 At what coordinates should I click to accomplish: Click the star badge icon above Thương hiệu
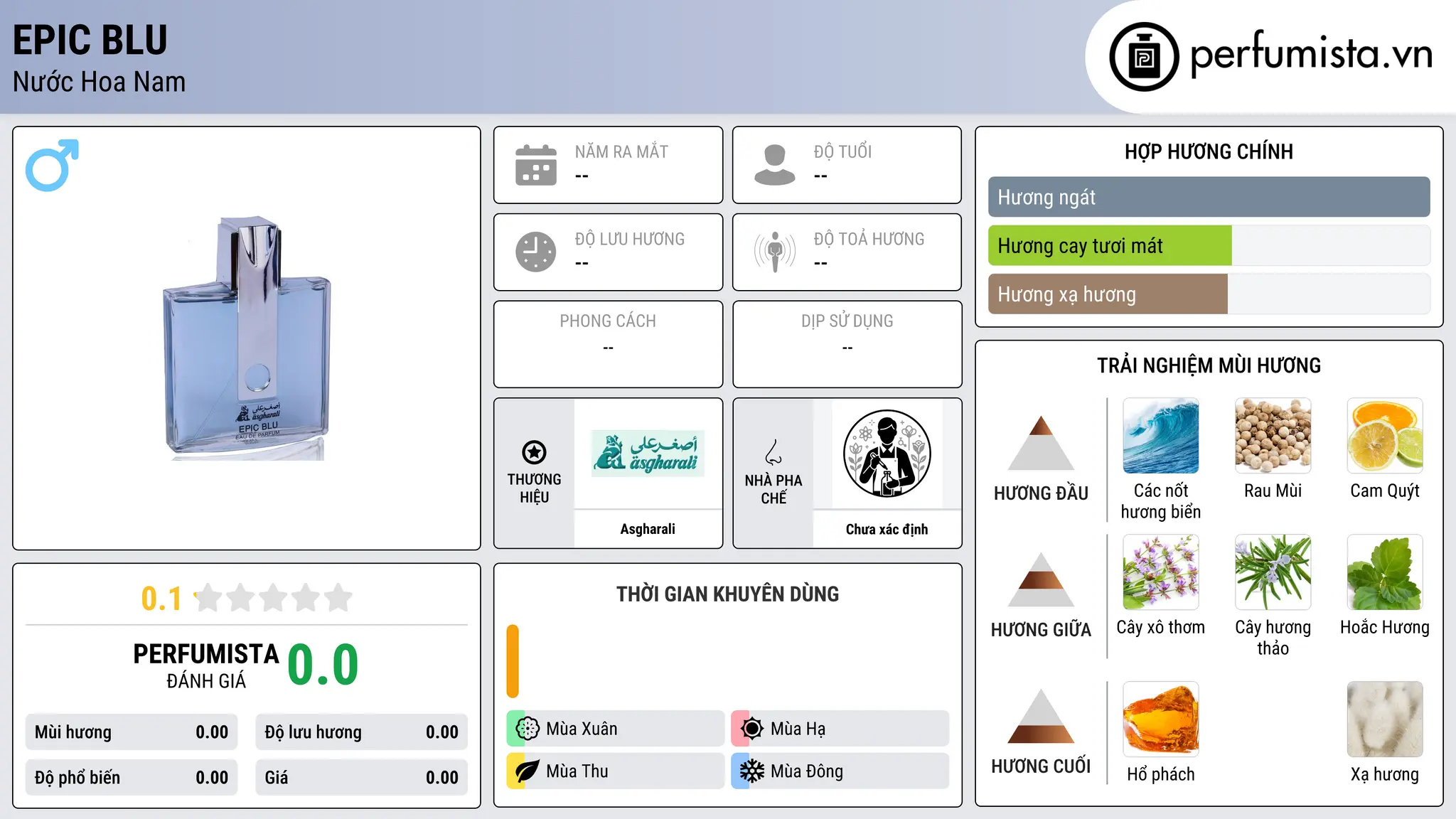click(534, 452)
